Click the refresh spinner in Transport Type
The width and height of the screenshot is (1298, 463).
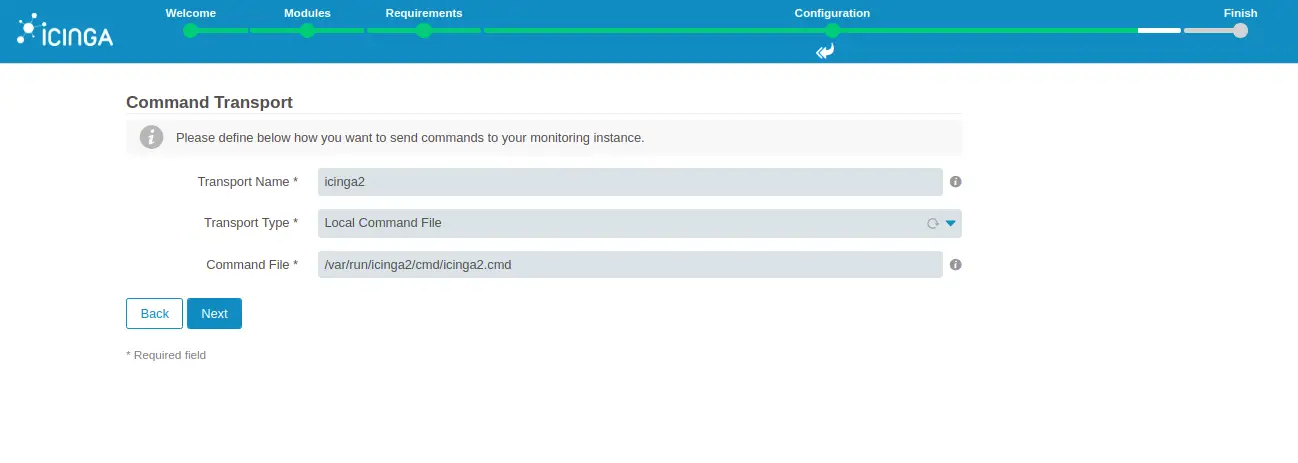pos(932,223)
